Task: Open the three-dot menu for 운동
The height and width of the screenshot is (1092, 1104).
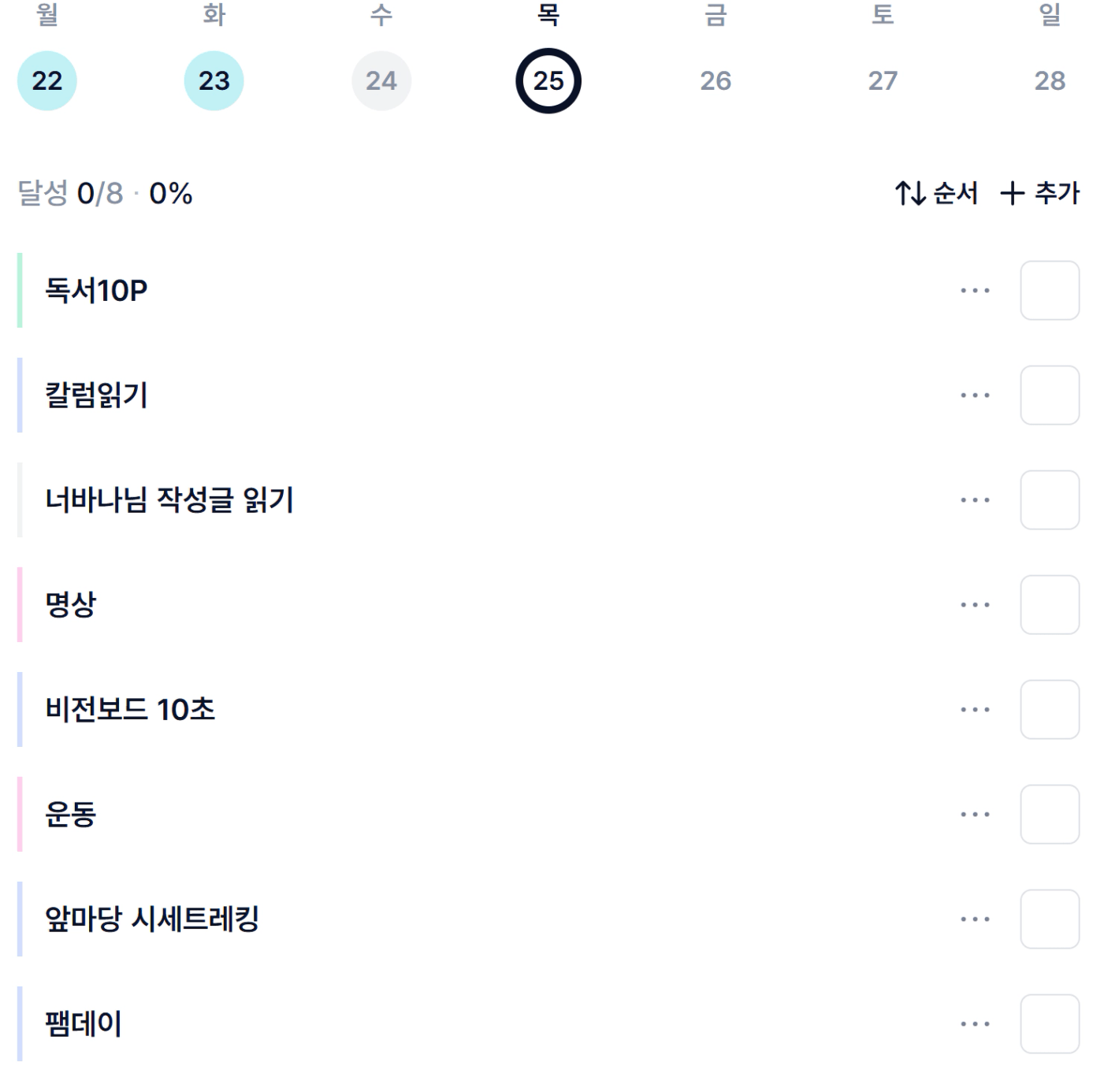Action: click(975, 815)
